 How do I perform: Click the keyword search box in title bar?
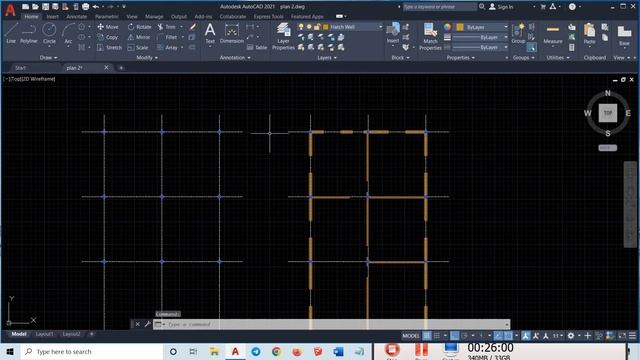[x=439, y=7]
